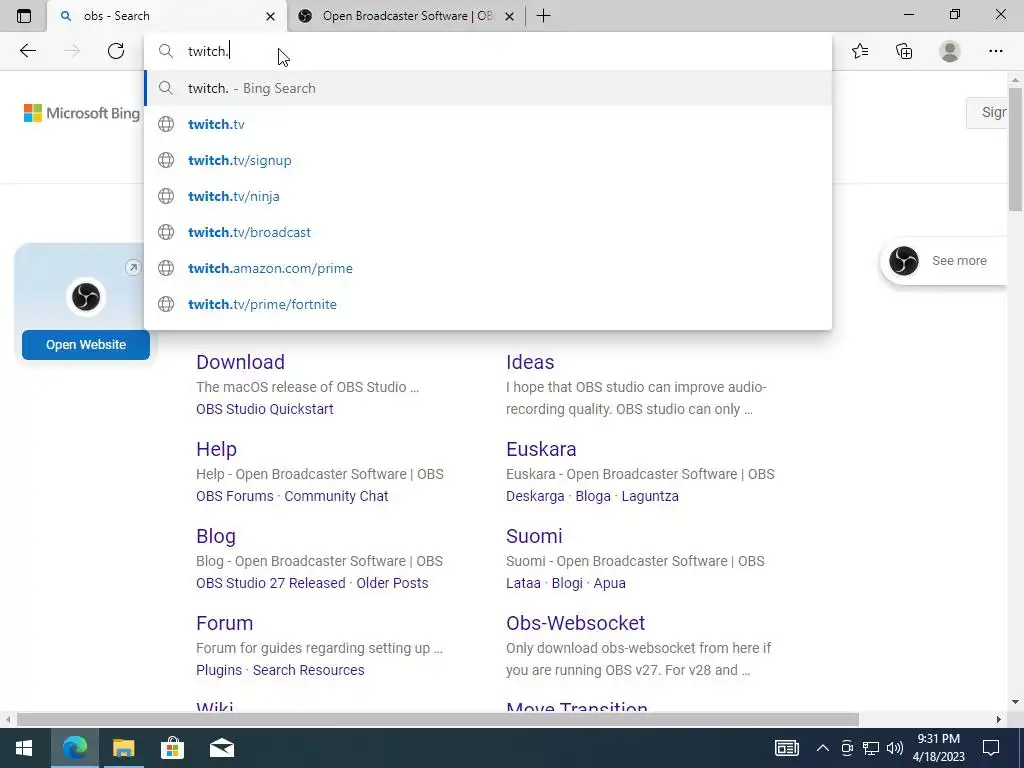This screenshot has height=768, width=1024.
Task: Switch to the Open Broadcaster Software tab
Action: pyautogui.click(x=408, y=16)
